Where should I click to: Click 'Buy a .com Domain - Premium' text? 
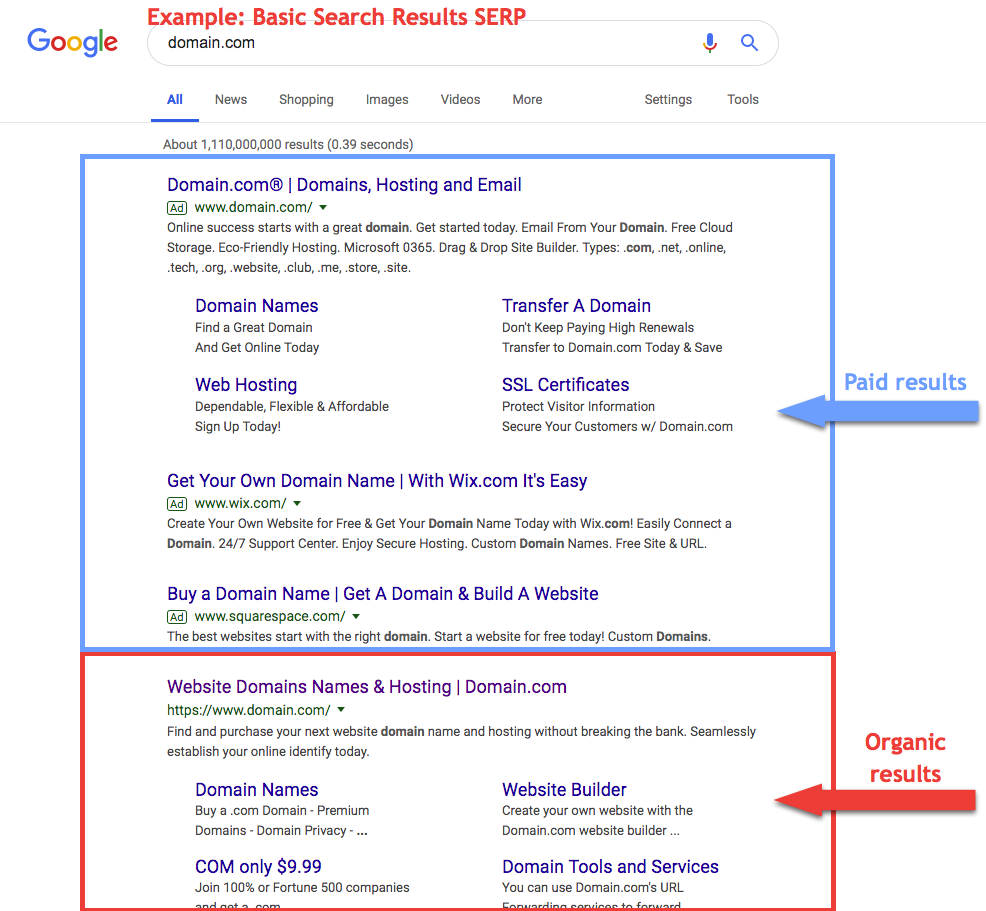click(x=282, y=811)
